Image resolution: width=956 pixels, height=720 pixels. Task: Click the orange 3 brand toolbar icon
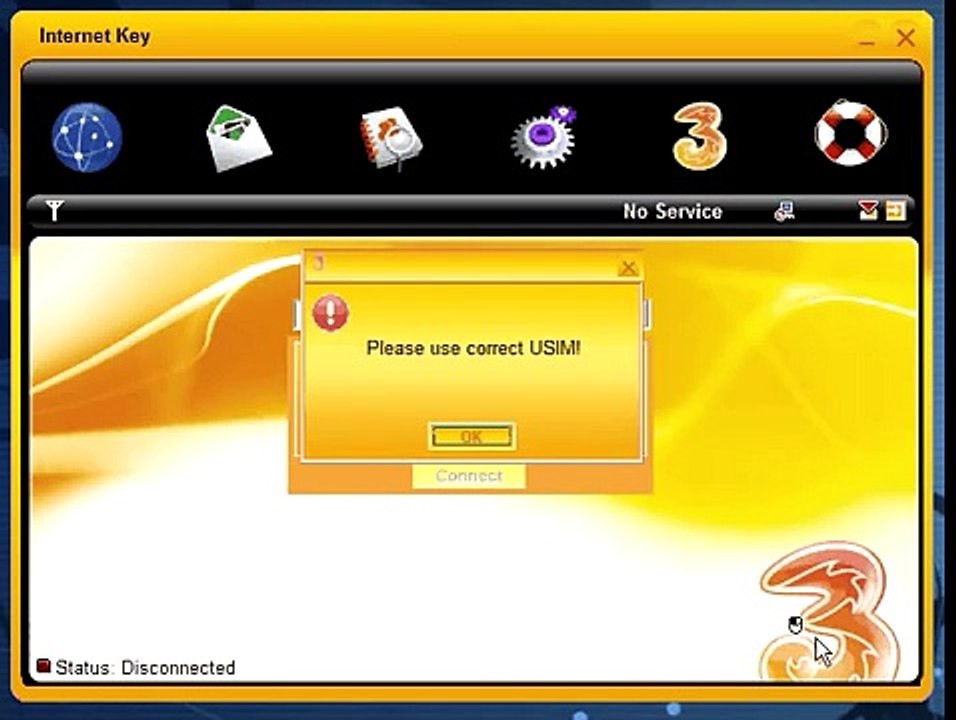coord(700,137)
